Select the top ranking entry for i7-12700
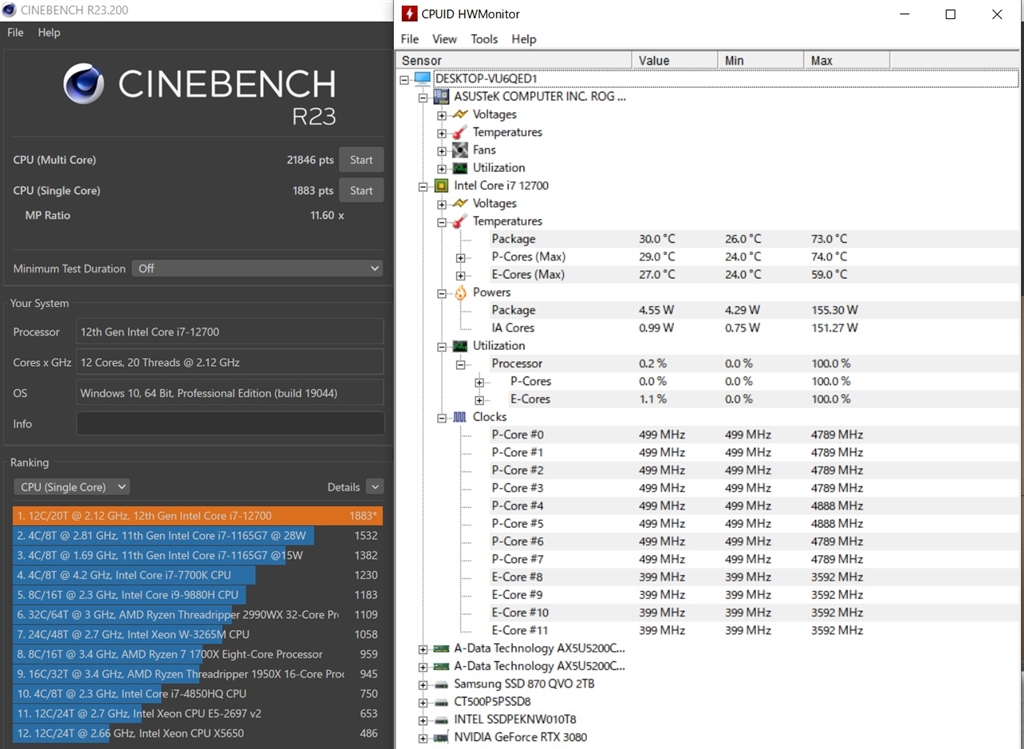Screen dimensions: 1024x749 click(197, 516)
